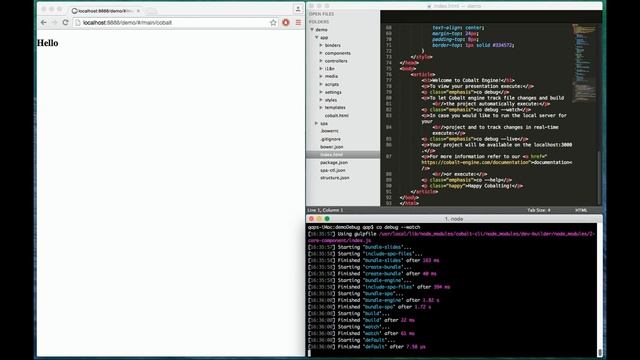
Task: Click the editor minimap preview
Action: 584,63
